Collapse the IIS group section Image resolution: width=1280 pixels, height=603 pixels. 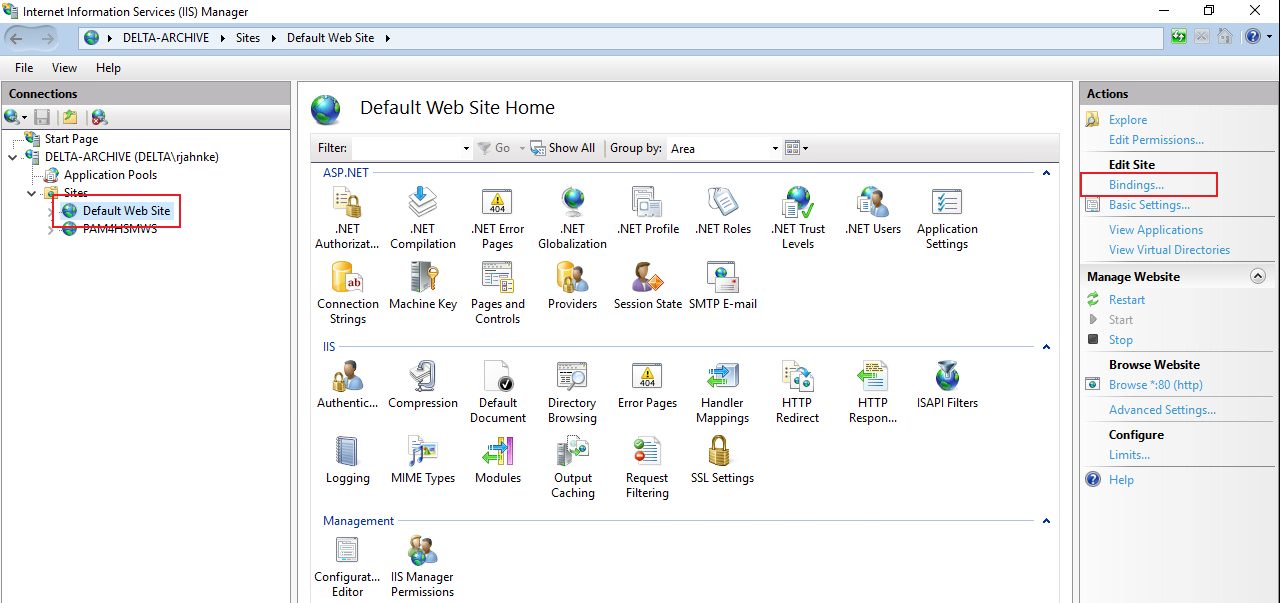1046,347
